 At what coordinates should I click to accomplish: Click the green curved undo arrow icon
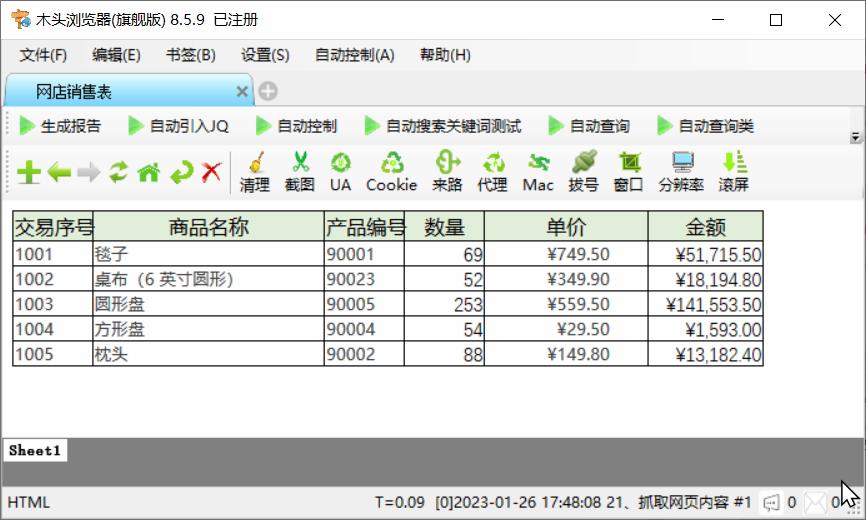tap(181, 172)
